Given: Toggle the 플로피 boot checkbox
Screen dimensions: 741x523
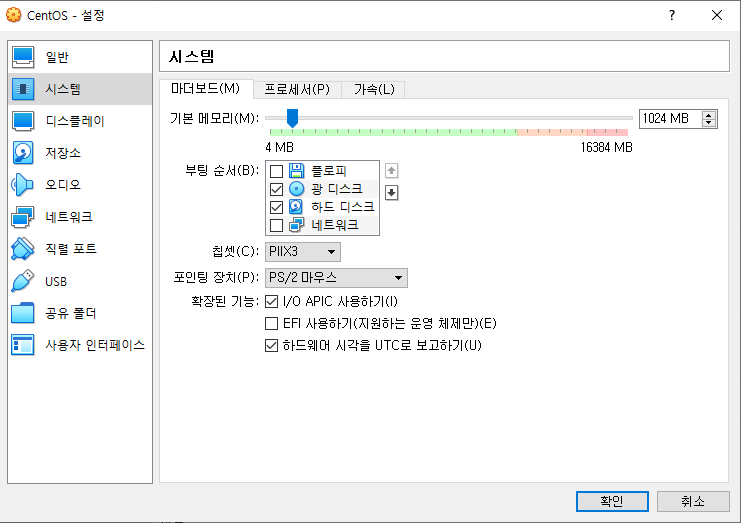Looking at the screenshot, I should [x=276, y=171].
